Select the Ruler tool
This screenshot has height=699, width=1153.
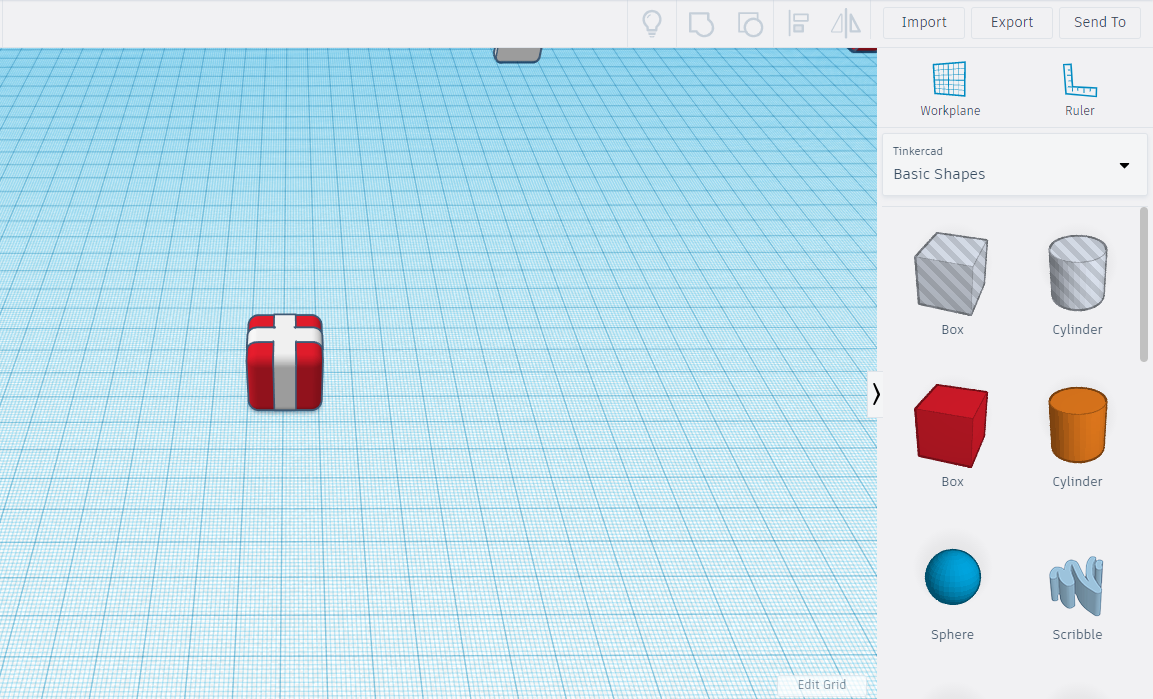click(1079, 88)
